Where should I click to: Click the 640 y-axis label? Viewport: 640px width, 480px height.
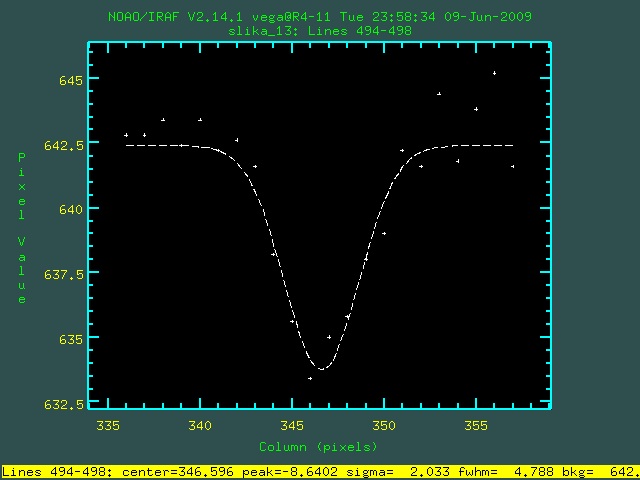click(71, 210)
